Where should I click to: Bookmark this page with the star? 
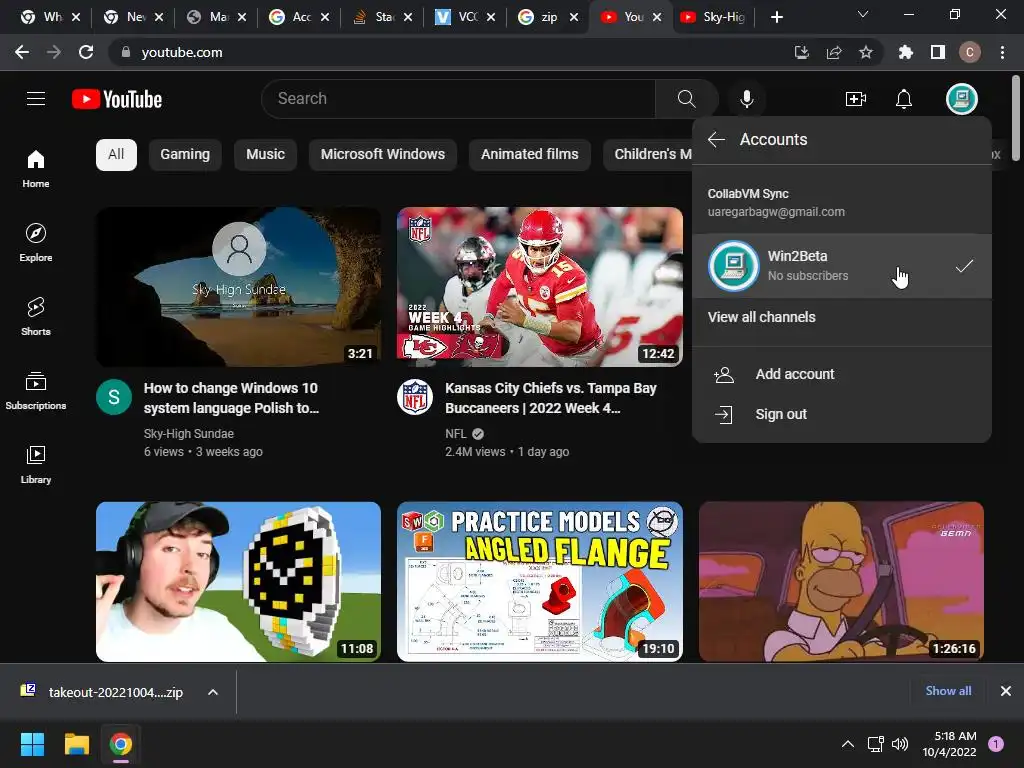(866, 52)
